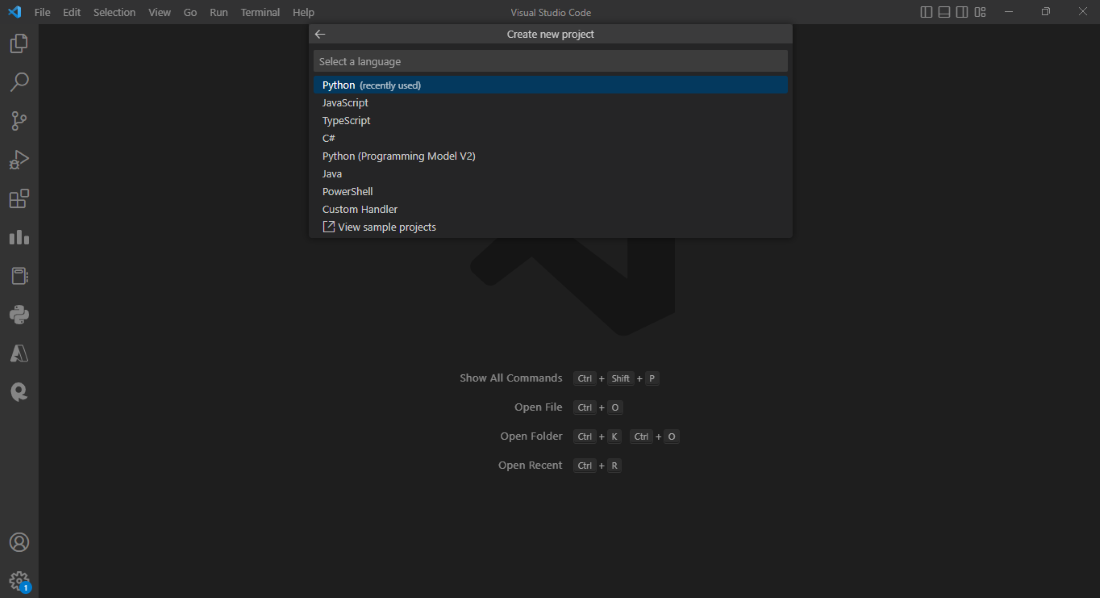Open Source Control view icon

(x=19, y=121)
